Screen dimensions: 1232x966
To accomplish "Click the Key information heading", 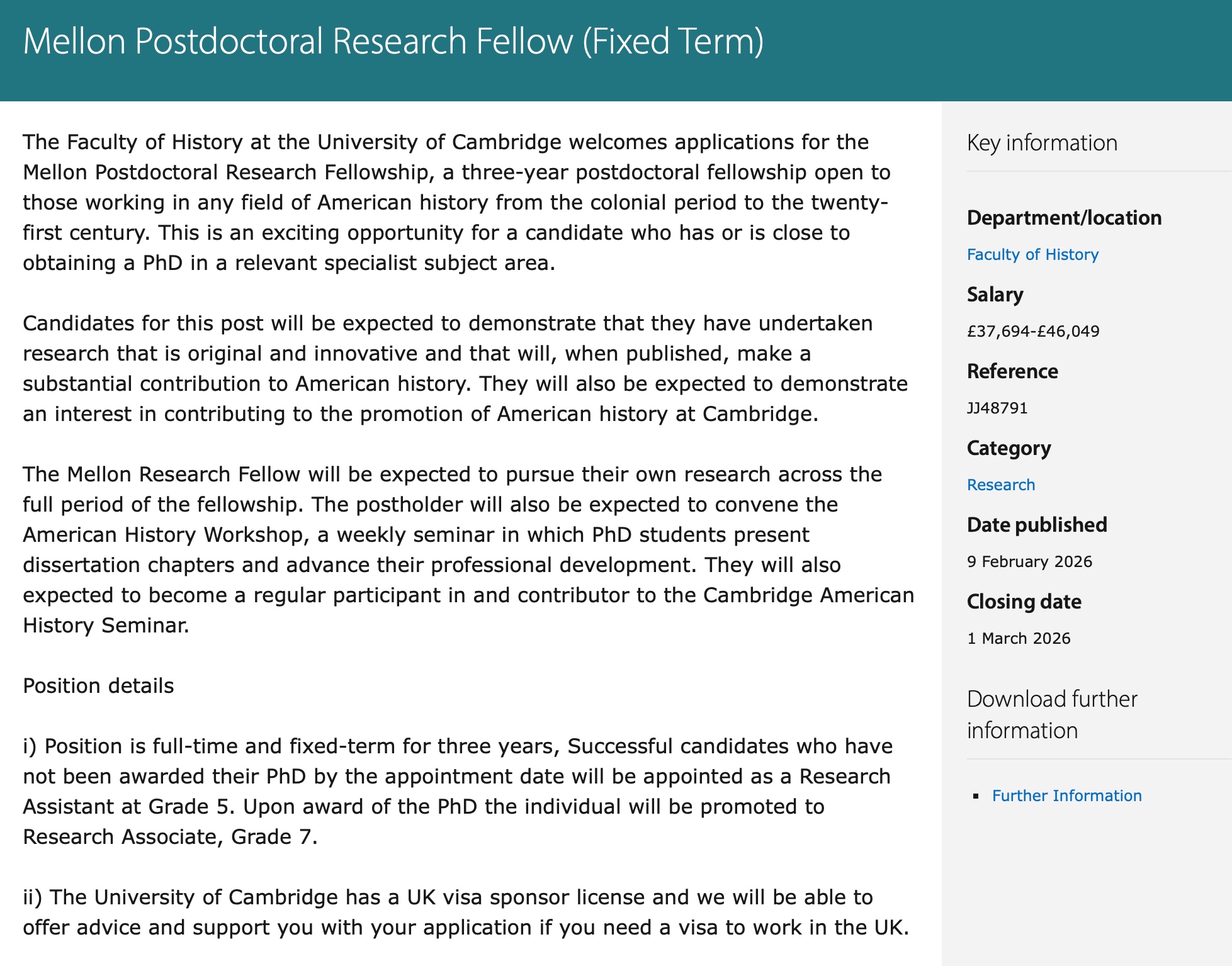I will coord(1042,143).
